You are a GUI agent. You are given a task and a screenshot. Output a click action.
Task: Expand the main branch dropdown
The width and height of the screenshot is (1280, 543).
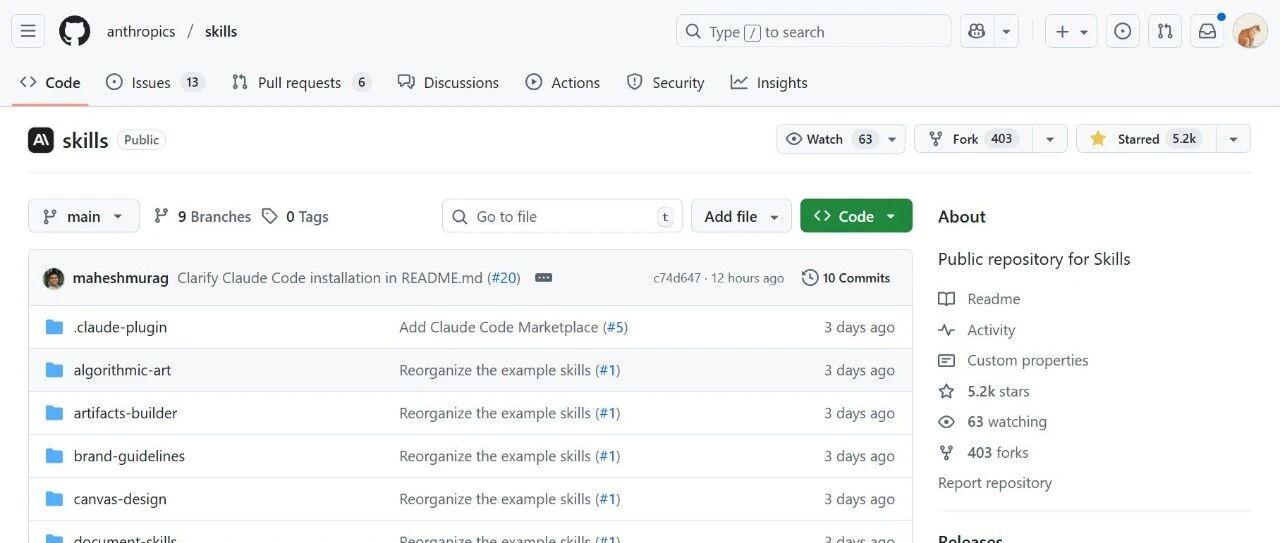[83, 216]
